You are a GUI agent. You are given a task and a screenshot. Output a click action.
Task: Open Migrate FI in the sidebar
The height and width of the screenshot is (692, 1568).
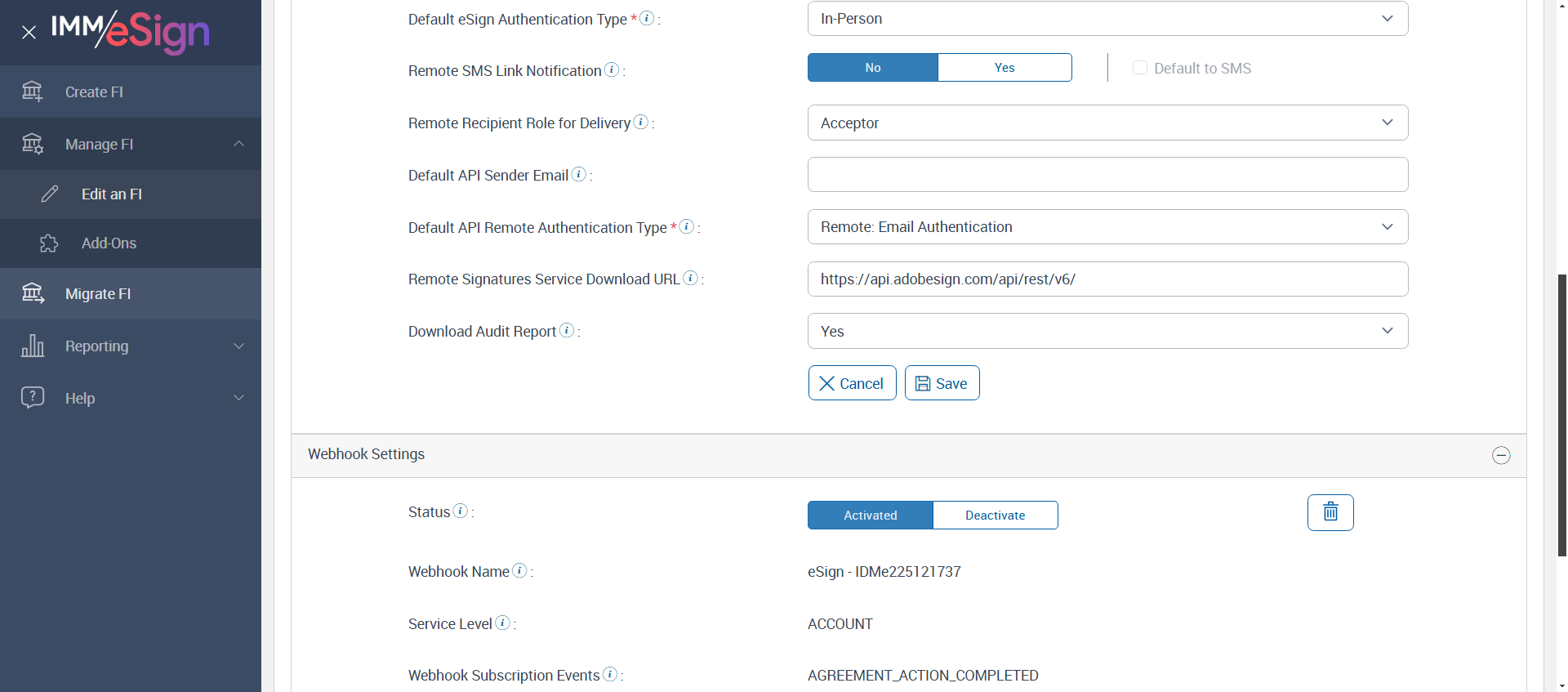pos(98,294)
